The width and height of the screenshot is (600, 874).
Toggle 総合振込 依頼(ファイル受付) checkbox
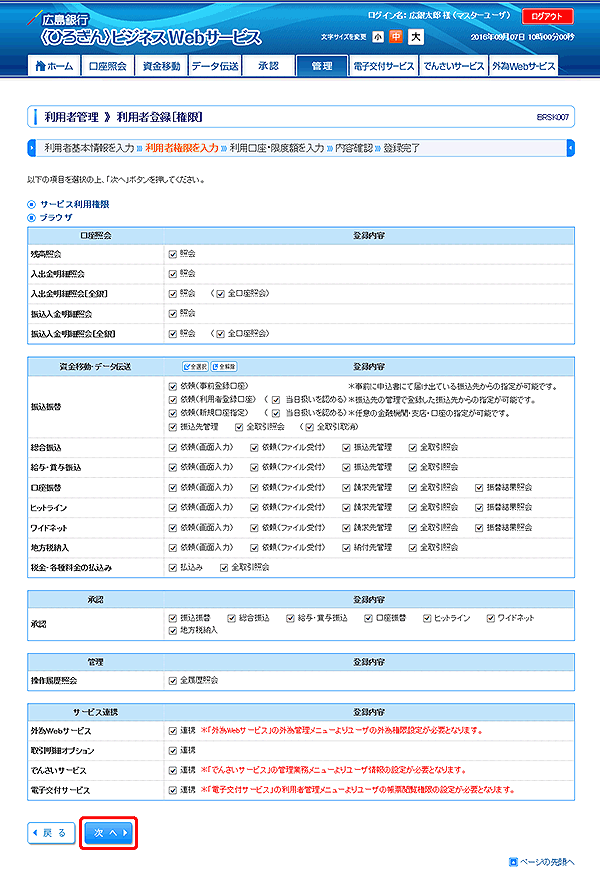coord(254,448)
